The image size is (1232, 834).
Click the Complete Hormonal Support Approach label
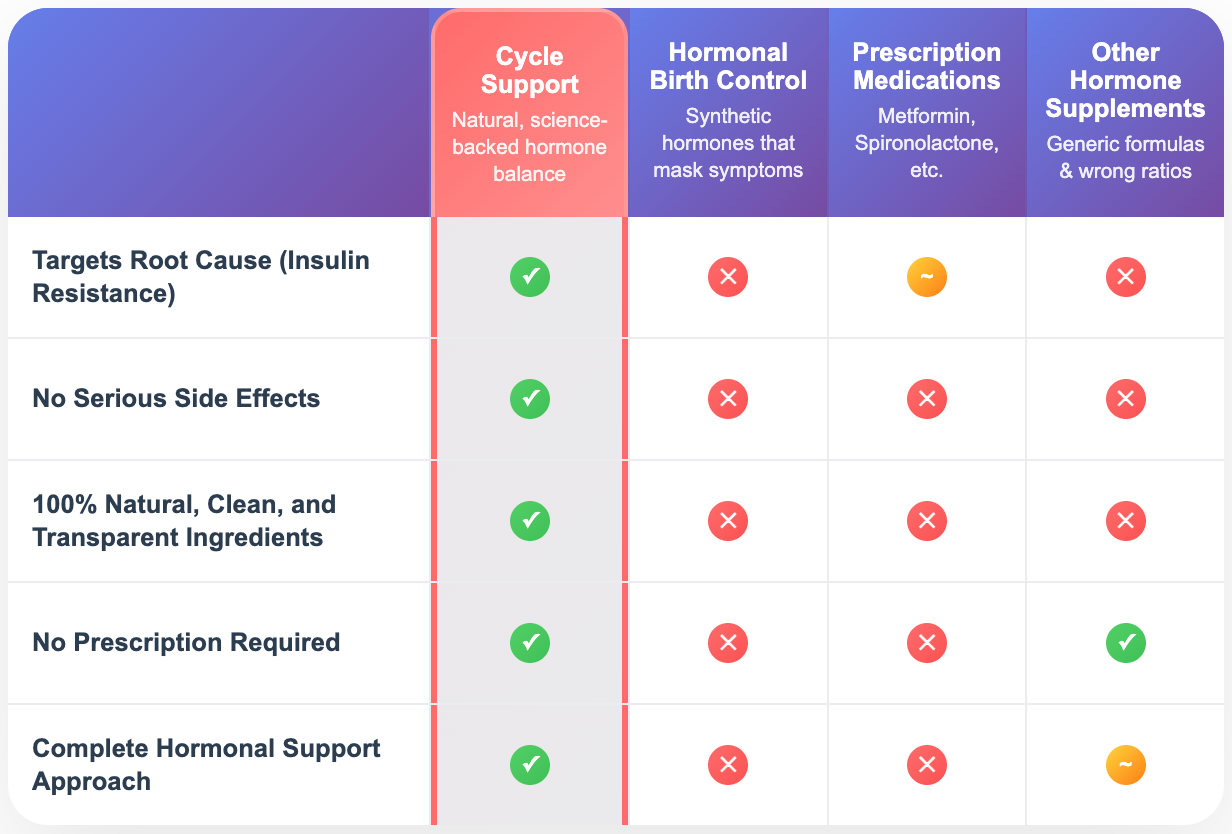[x=206, y=765]
